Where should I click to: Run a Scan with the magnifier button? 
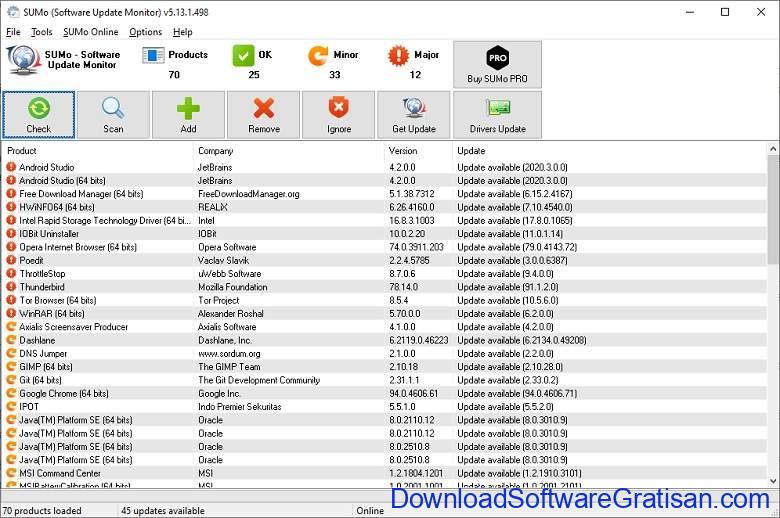pyautogui.click(x=113, y=114)
